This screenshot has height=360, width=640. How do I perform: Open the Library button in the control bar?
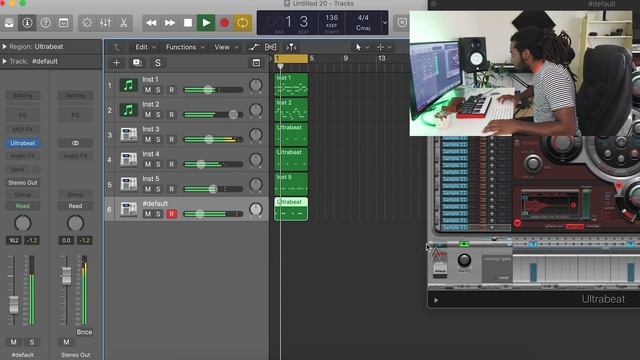coord(9,23)
